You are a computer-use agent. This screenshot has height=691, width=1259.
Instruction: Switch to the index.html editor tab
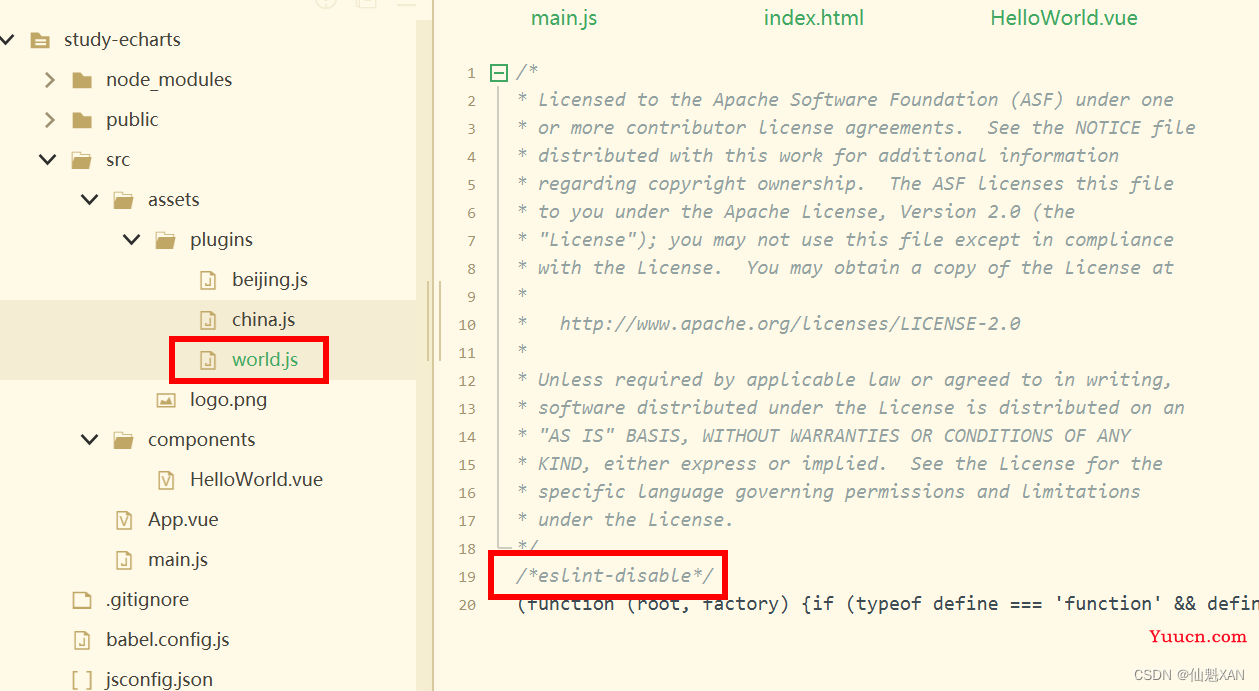(814, 18)
